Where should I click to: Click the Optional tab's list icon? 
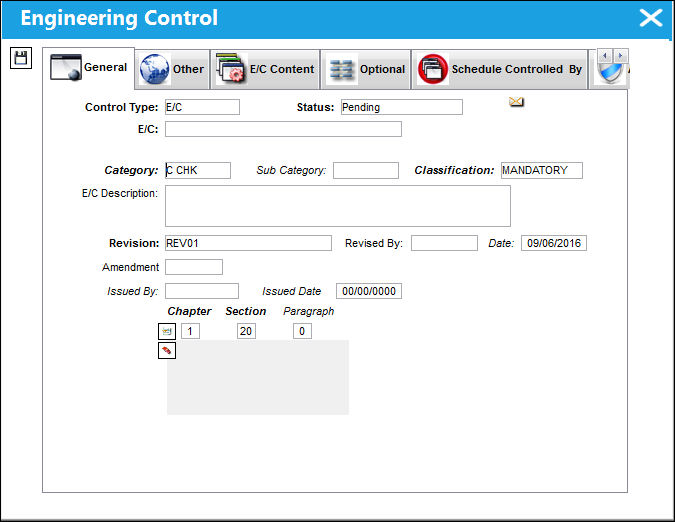342,69
